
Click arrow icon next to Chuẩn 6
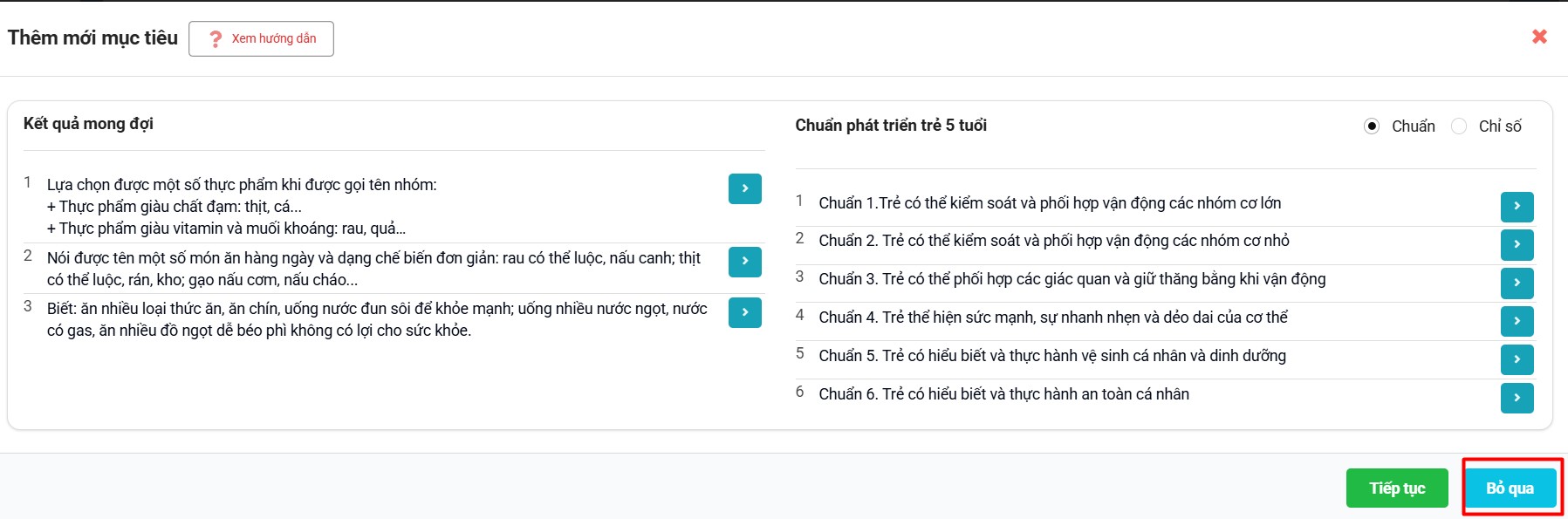point(1517,398)
